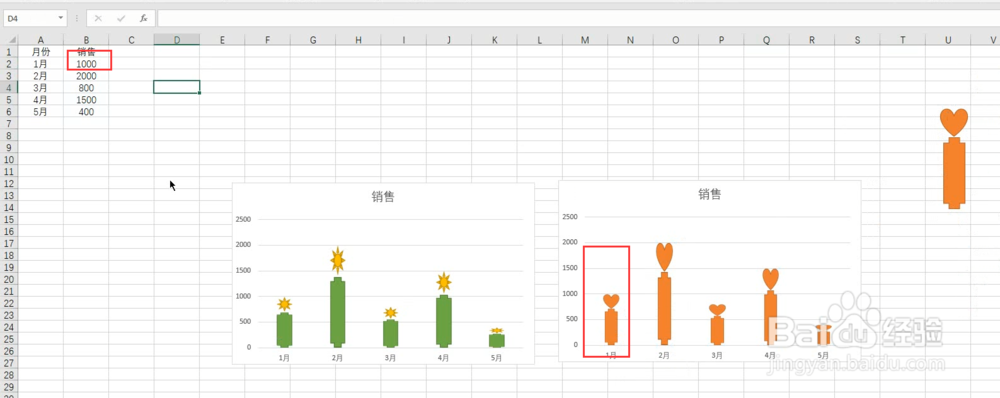
Task: Click 1000 axis label in orange chart
Action: (x=570, y=293)
